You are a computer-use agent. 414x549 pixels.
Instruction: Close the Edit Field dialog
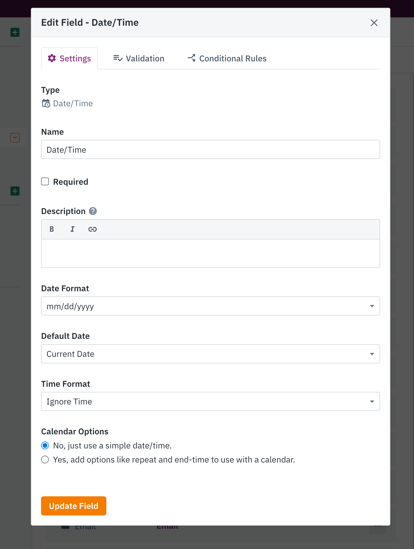point(374,23)
